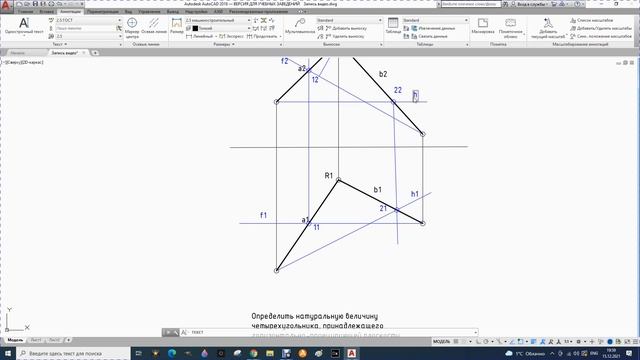Image resolution: width=640 pixels, height=360 pixels.
Task: Switch to the View (Вид) ribbon tab
Action: click(128, 11)
